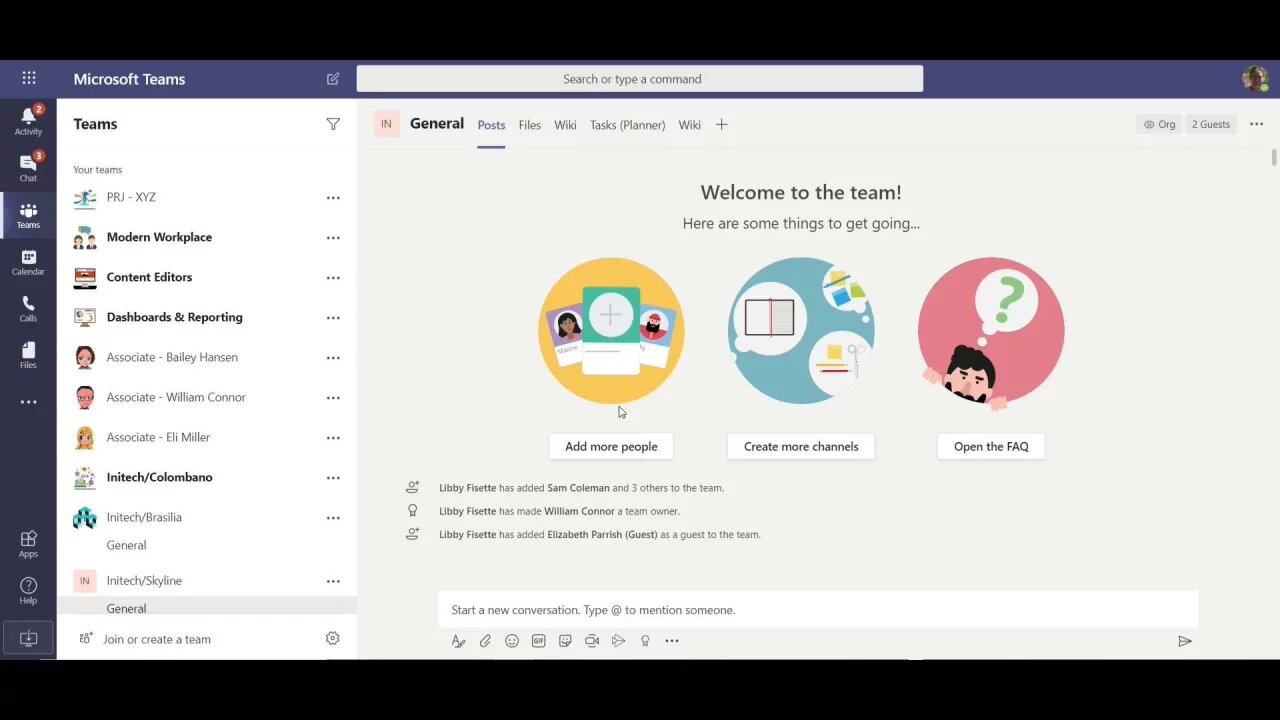
Task: Click the GIF icon in compose toolbar
Action: pos(538,641)
